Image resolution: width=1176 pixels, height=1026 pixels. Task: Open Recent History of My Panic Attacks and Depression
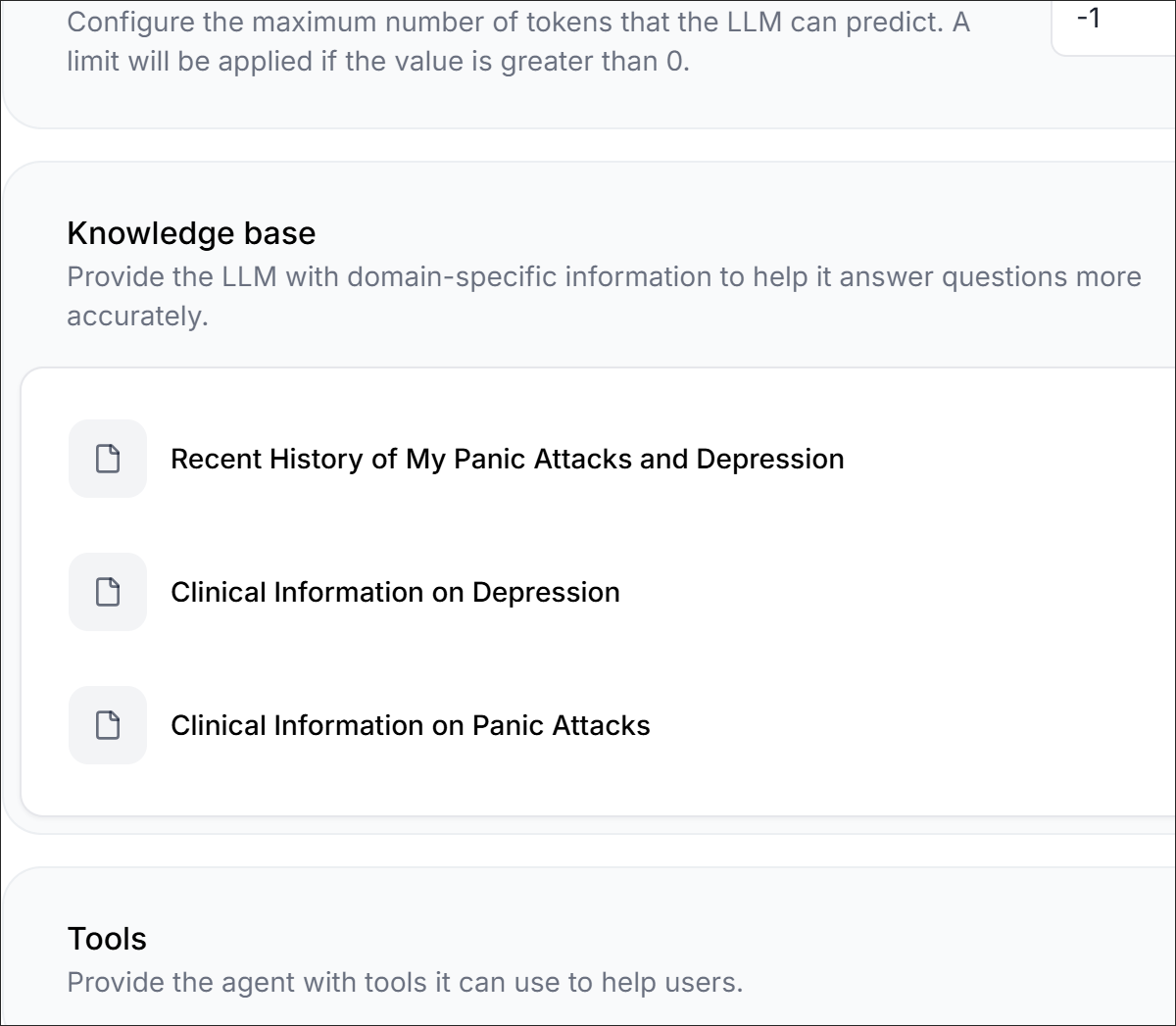(x=507, y=459)
